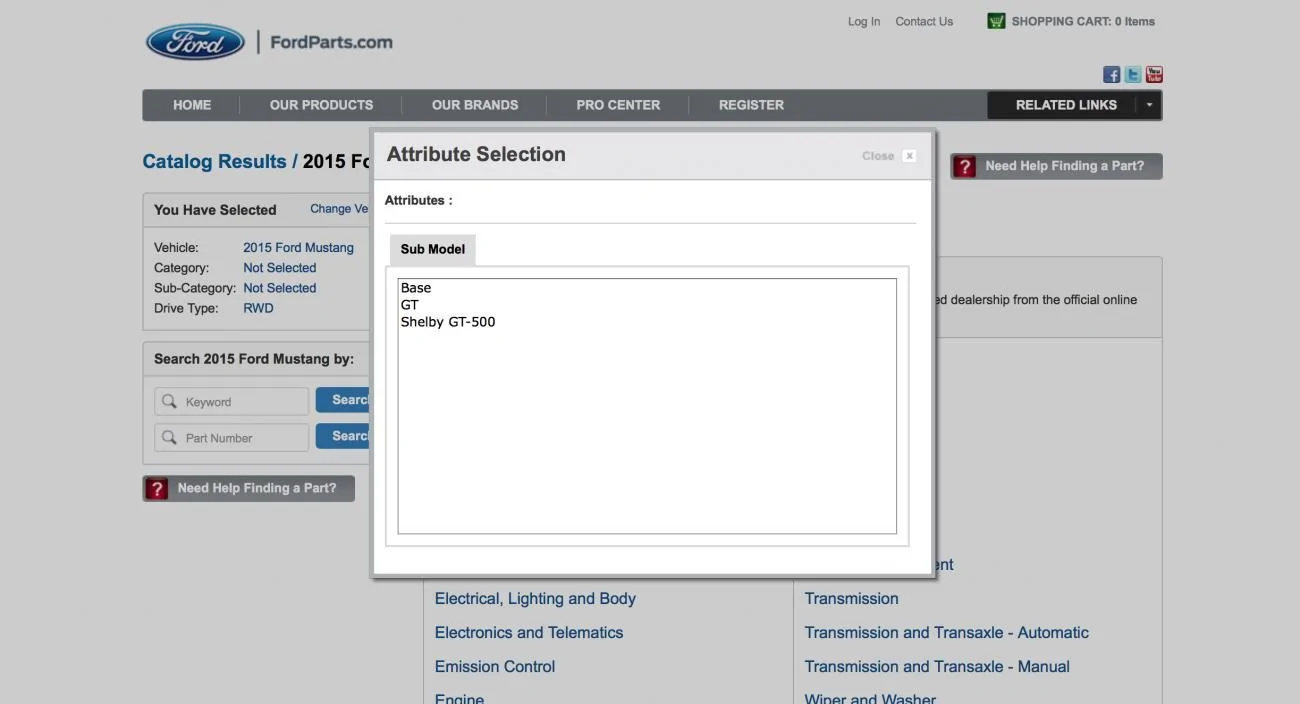
Task: Open the shopping cart items link
Action: [1083, 21]
